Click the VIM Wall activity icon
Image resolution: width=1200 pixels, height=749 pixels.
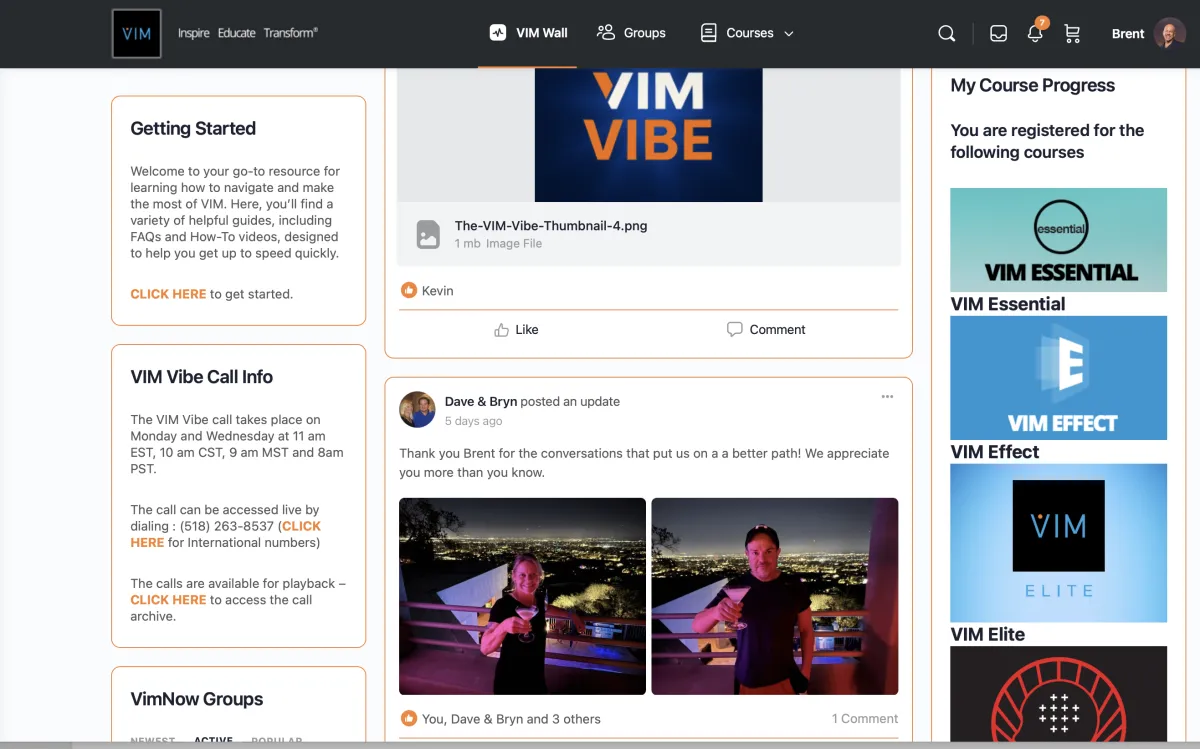coord(498,33)
